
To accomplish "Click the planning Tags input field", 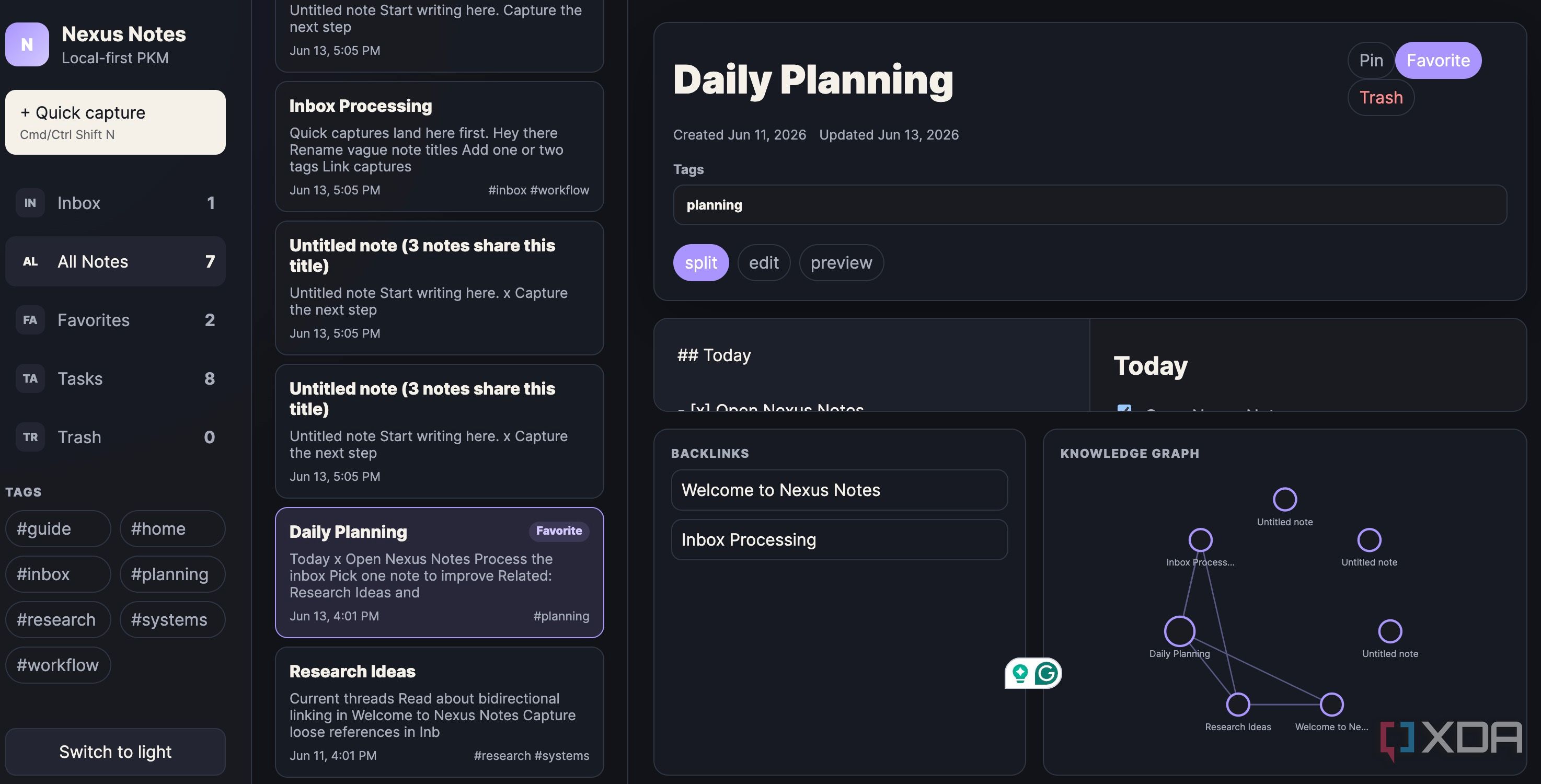I will (1089, 205).
